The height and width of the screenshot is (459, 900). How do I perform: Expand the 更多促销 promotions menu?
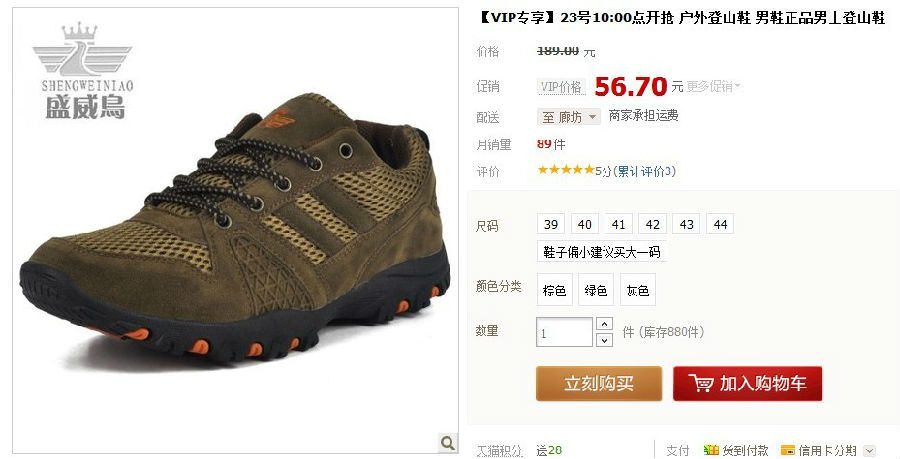(x=713, y=87)
